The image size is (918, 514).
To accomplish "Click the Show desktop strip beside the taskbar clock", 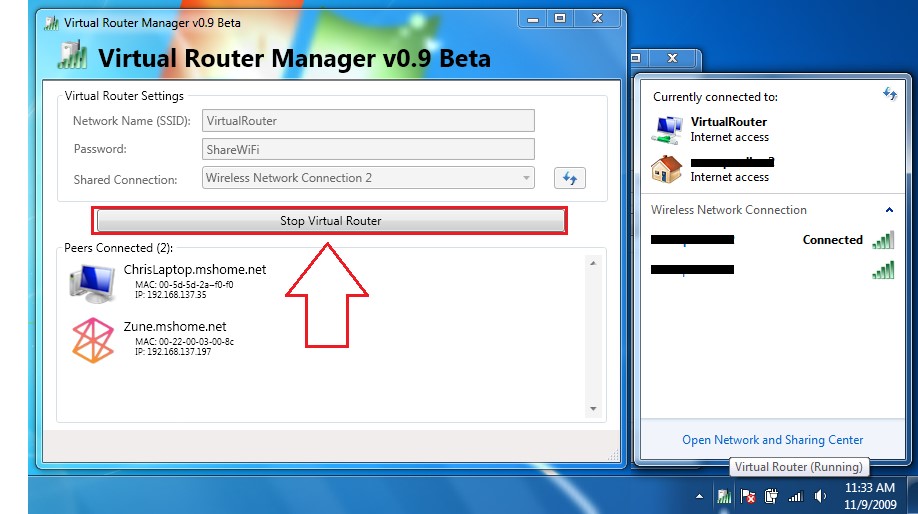I will (x=912, y=495).
